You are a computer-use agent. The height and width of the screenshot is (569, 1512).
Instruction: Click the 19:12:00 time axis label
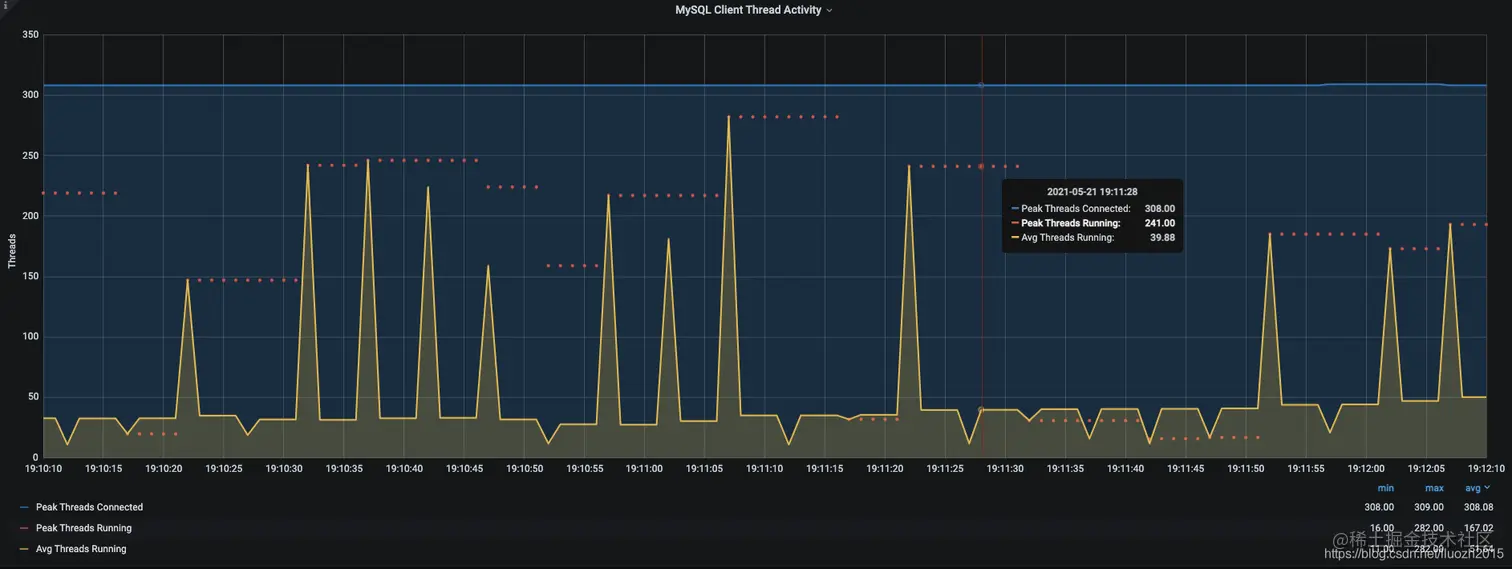pyautogui.click(x=1366, y=468)
